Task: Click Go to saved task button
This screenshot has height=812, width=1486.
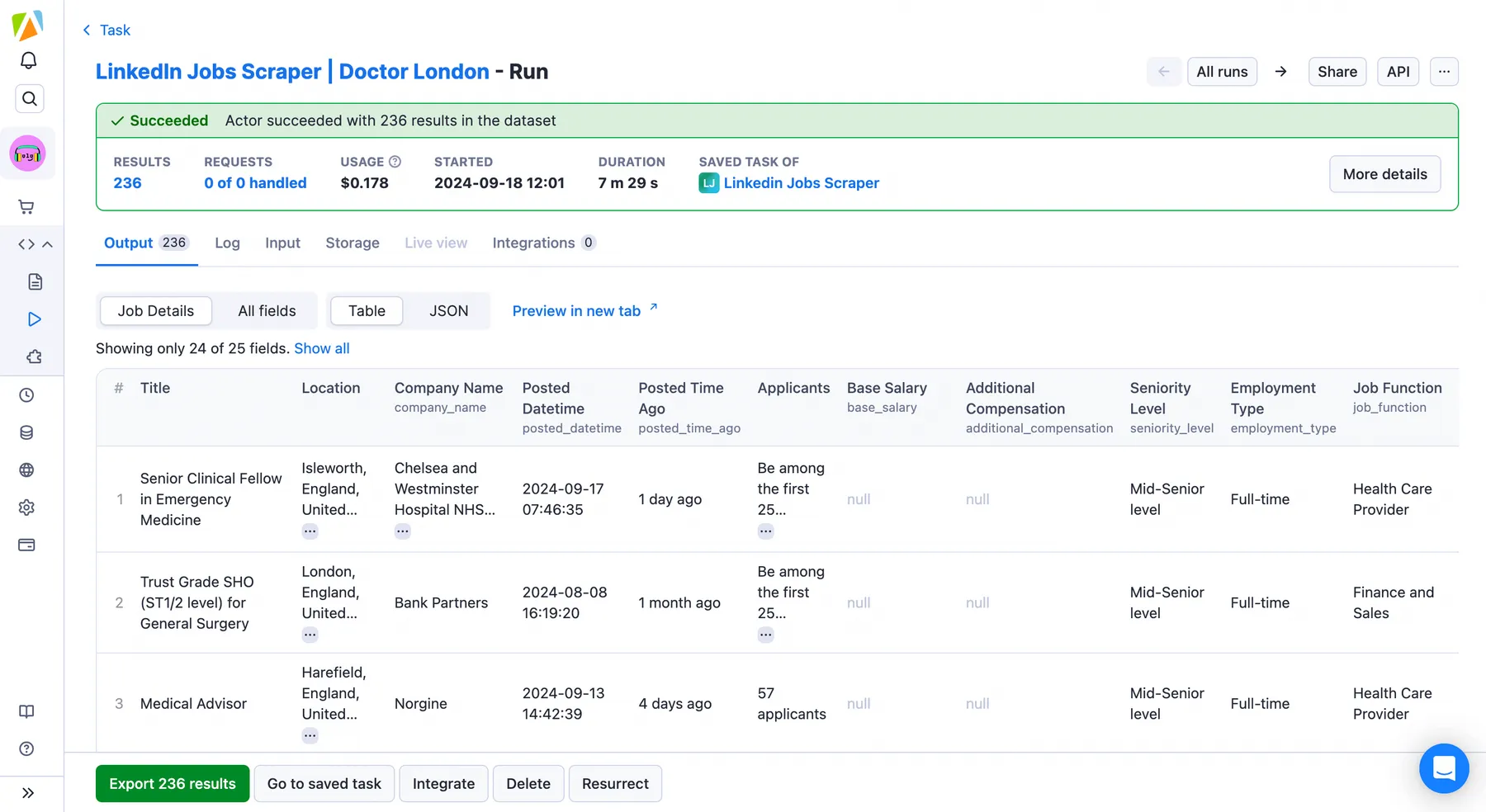Action: tap(324, 784)
